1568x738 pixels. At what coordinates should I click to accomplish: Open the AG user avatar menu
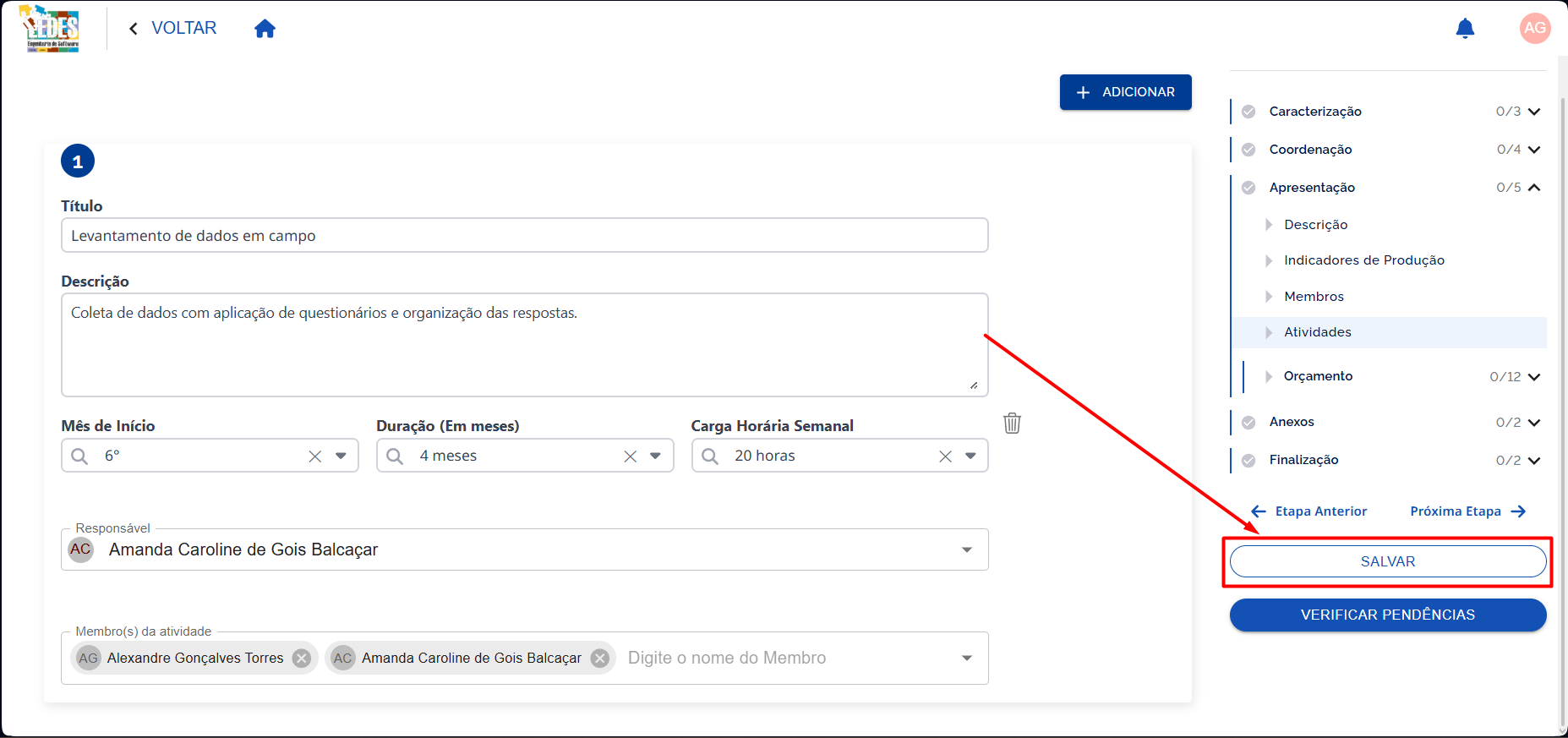tap(1535, 28)
